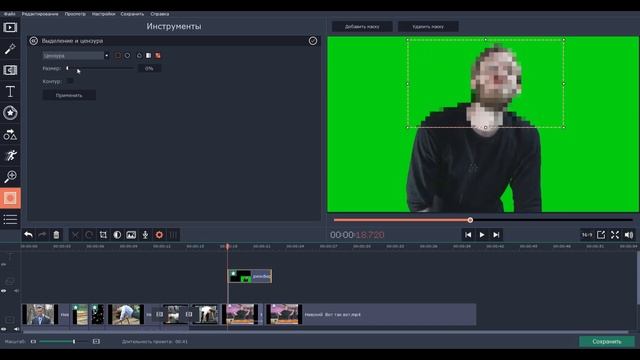
Task: Click the Rotate clip icon
Action: point(89,235)
